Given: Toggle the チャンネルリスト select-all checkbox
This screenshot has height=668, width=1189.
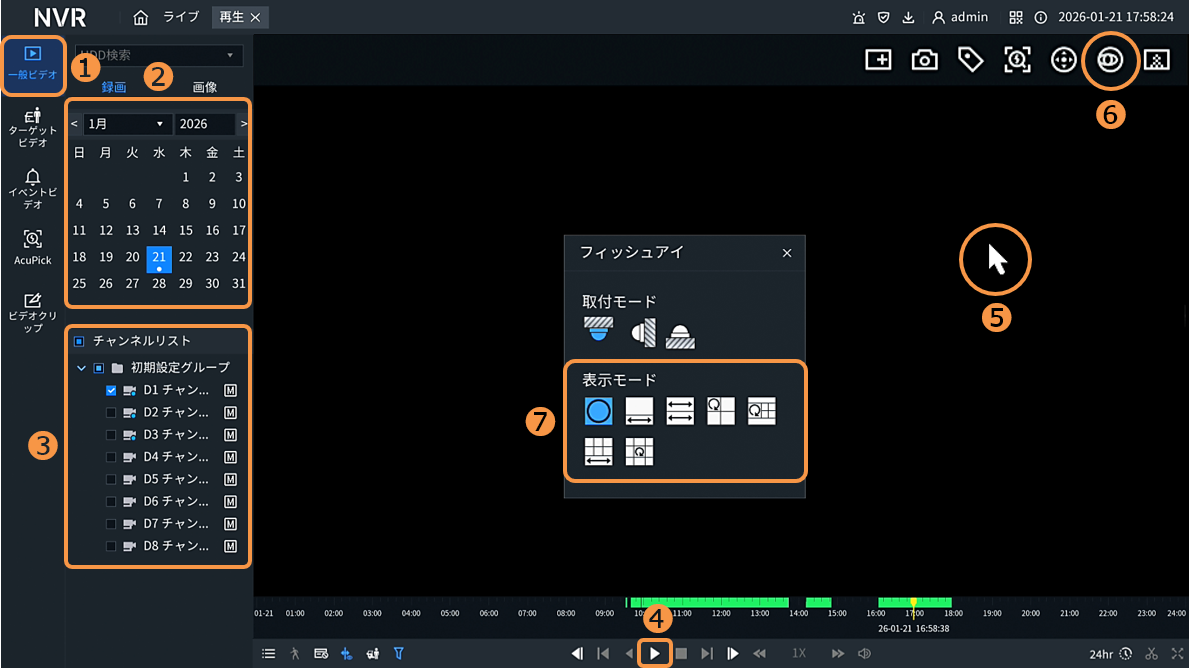Looking at the screenshot, I should (x=79, y=341).
